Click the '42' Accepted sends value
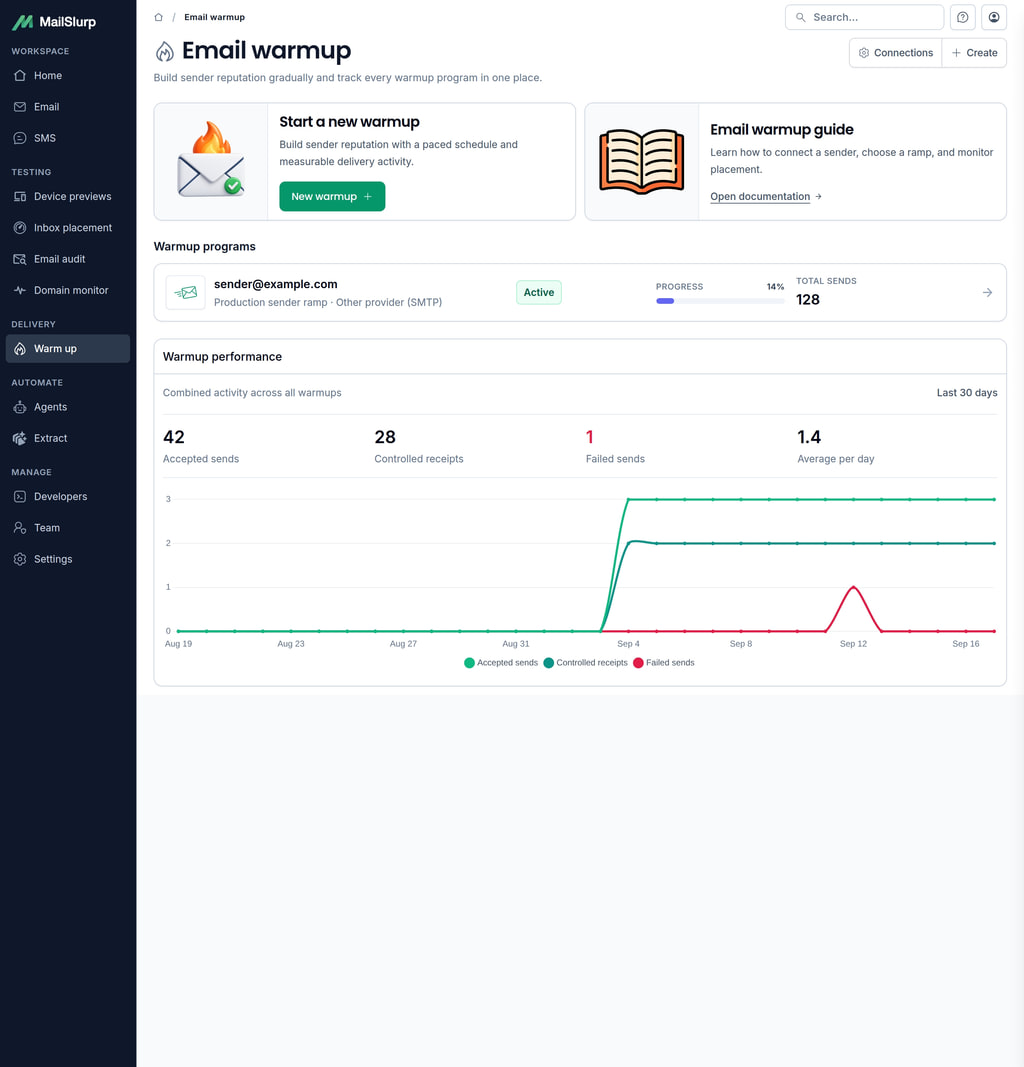Image resolution: width=1024 pixels, height=1067 pixels. (174, 437)
